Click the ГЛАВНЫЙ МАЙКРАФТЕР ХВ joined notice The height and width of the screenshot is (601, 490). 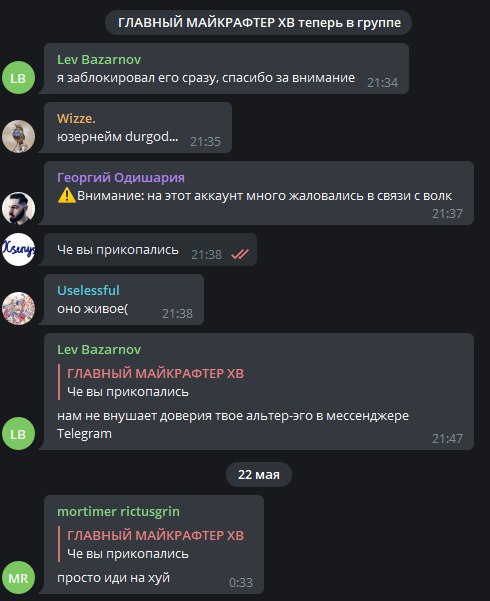[259, 23]
